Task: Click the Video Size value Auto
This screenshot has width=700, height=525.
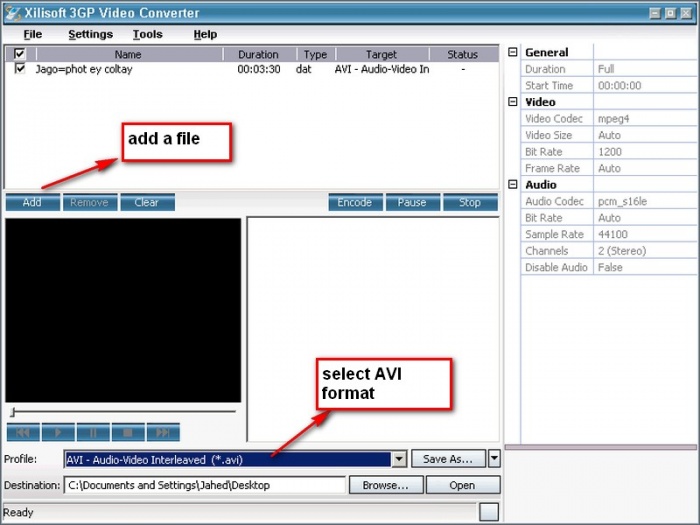Action: point(609,135)
